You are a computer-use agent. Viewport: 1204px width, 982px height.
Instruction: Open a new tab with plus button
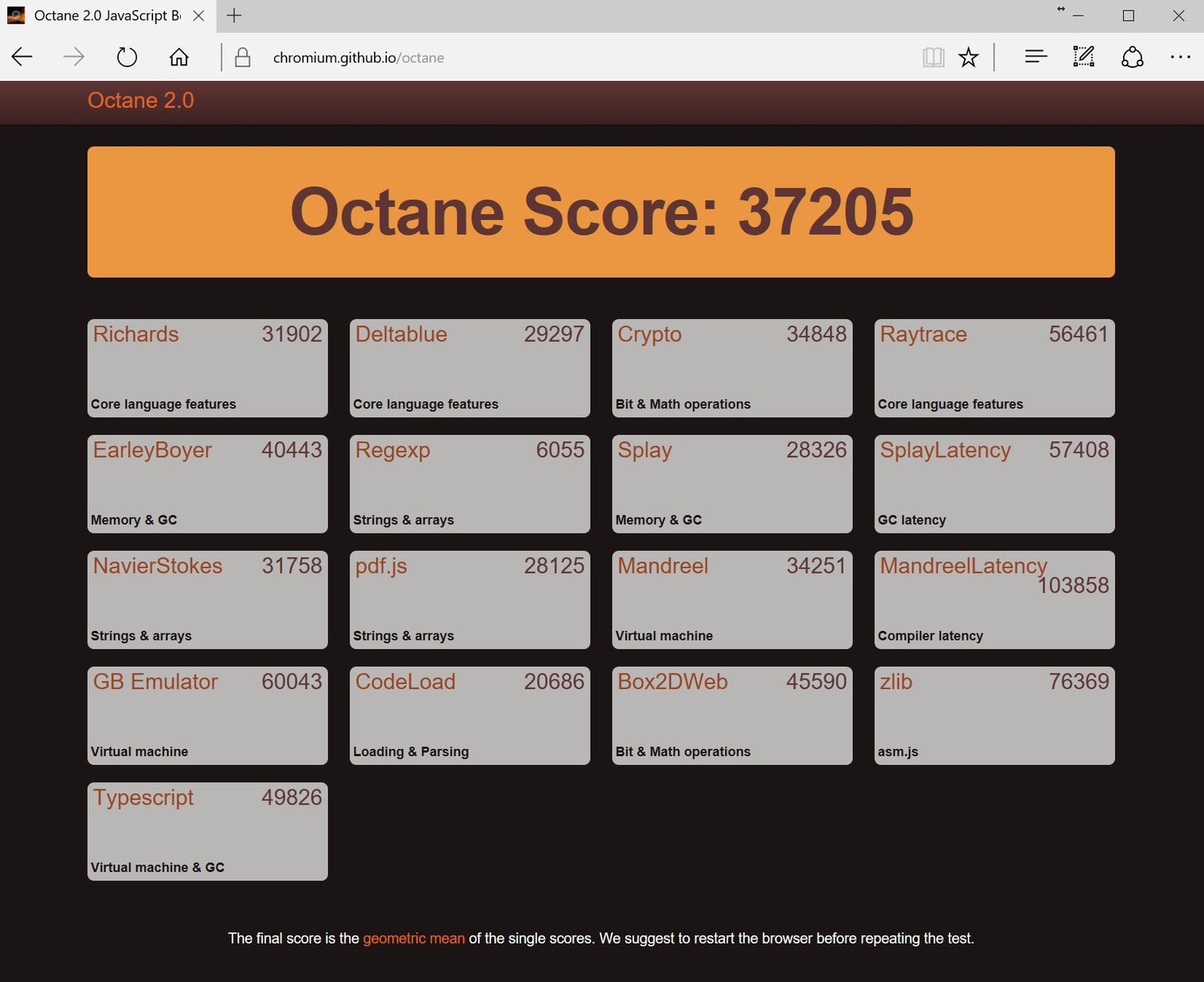pyautogui.click(x=234, y=16)
